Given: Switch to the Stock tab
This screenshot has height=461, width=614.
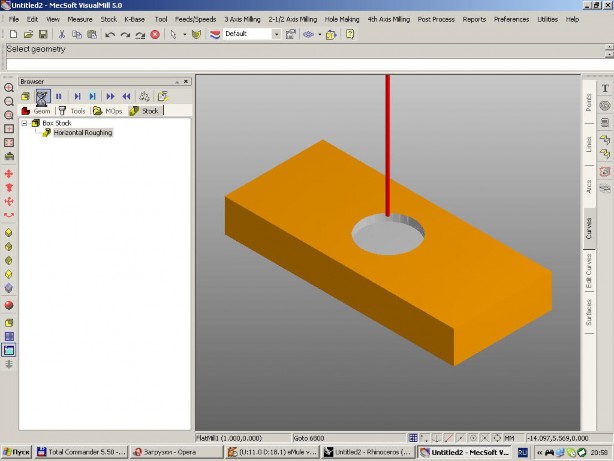Looking at the screenshot, I should tap(144, 111).
